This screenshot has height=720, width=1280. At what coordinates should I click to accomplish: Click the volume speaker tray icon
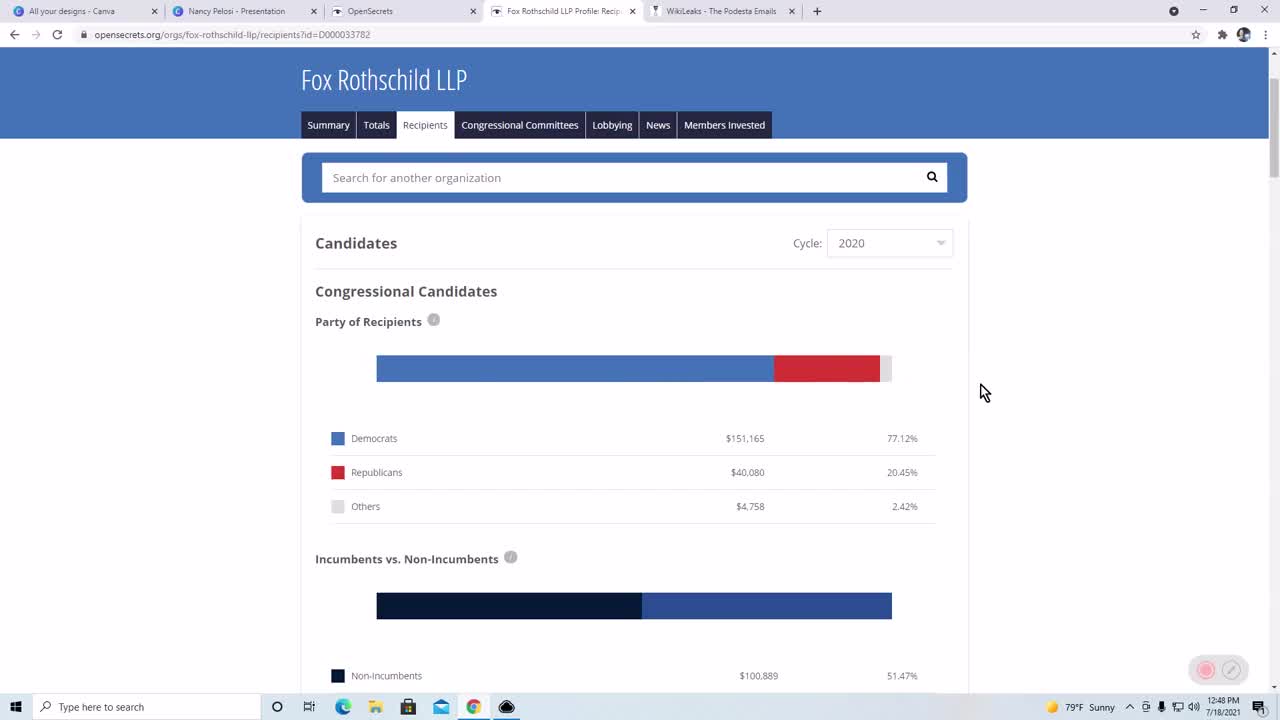1193,707
